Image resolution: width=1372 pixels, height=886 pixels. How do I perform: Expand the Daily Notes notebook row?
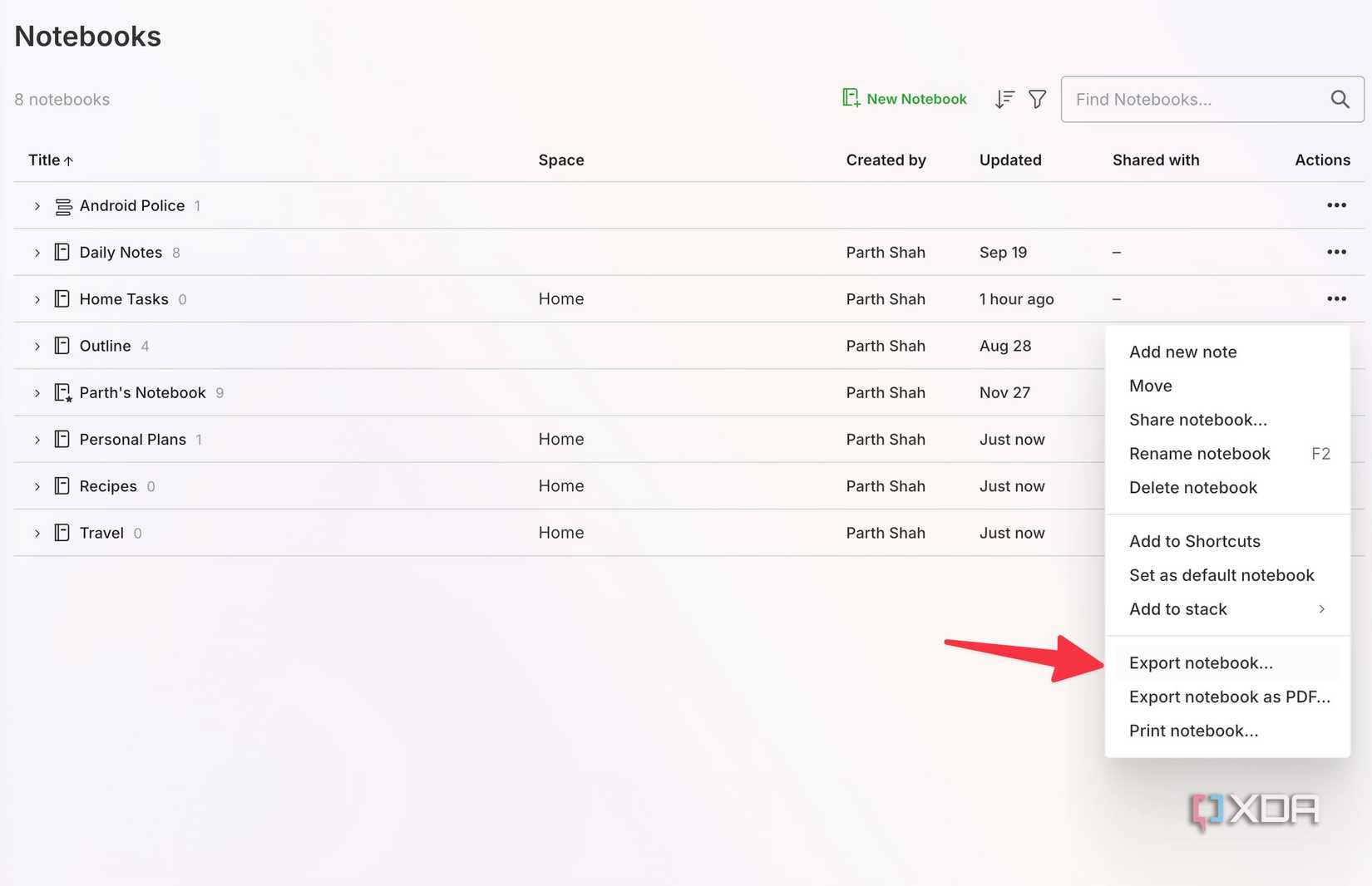click(37, 253)
